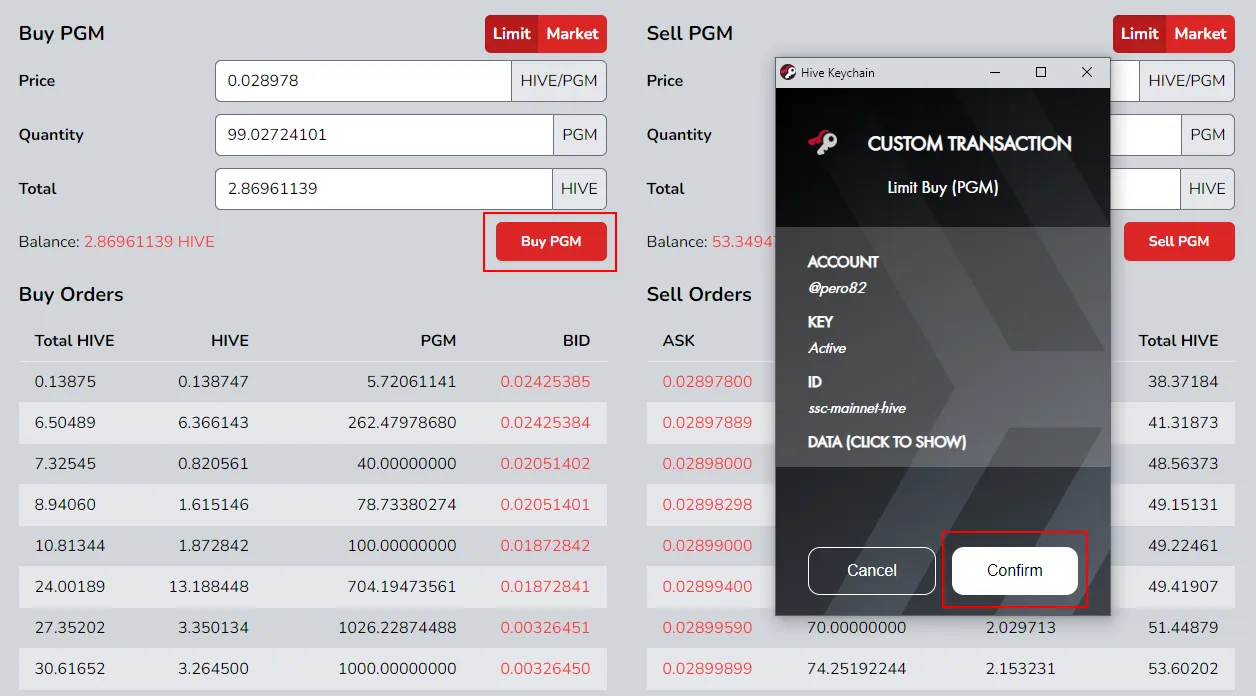This screenshot has width=1256, height=696.
Task: Click the buy Quantity input field
Action: pyautogui.click(x=384, y=135)
